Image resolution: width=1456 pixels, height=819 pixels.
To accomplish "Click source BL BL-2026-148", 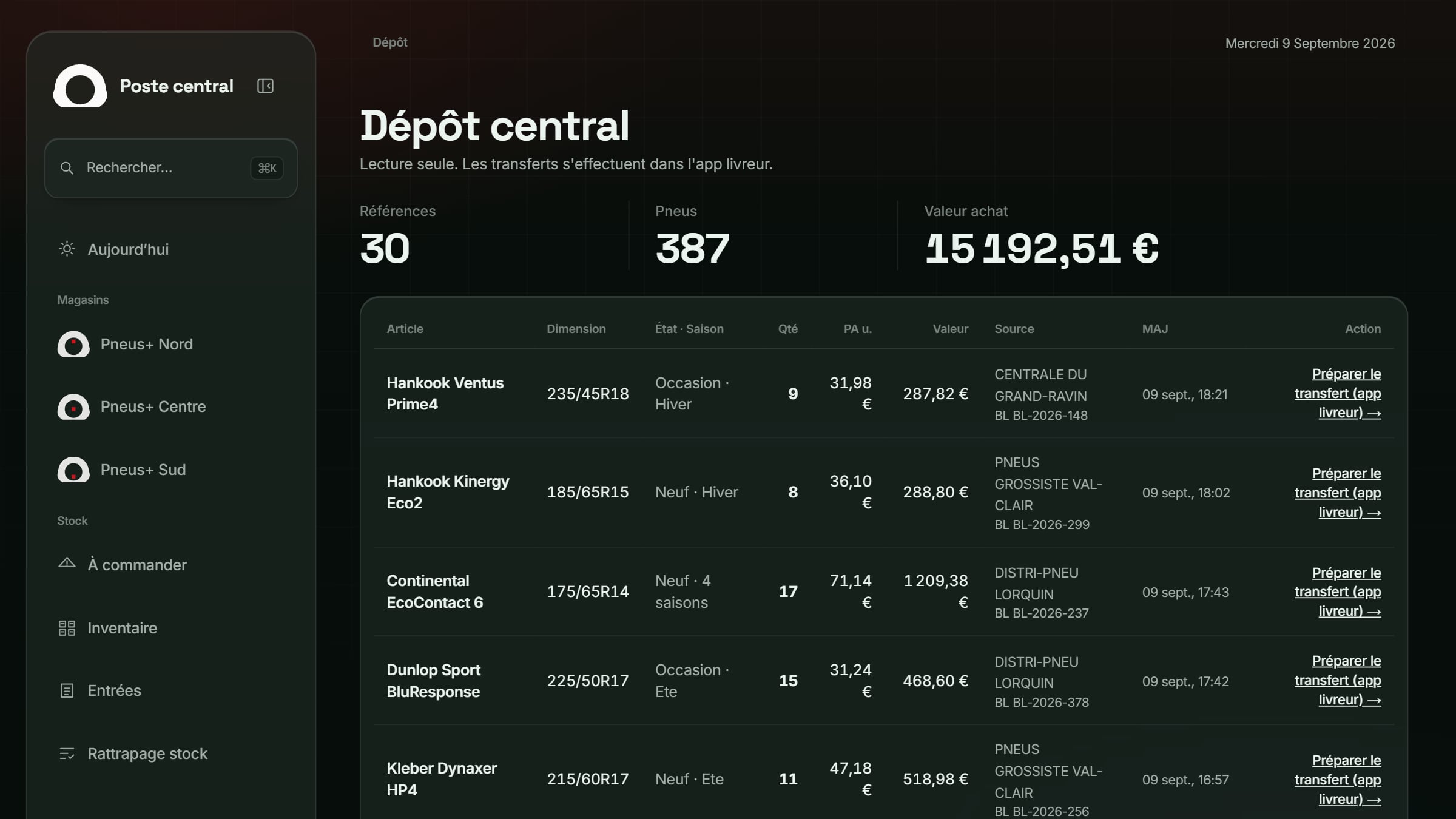I will pos(1041,416).
